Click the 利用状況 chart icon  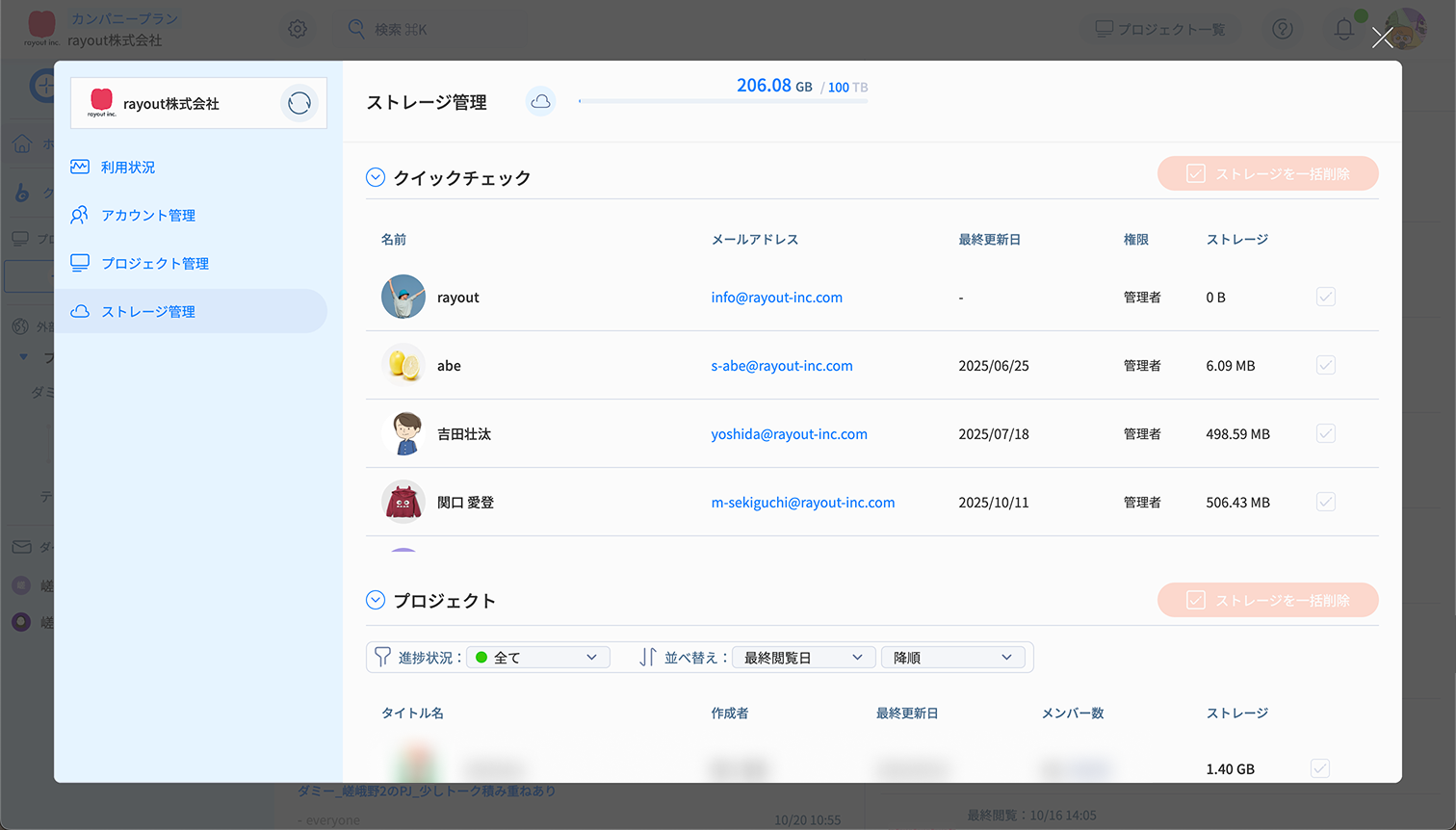pos(80,167)
